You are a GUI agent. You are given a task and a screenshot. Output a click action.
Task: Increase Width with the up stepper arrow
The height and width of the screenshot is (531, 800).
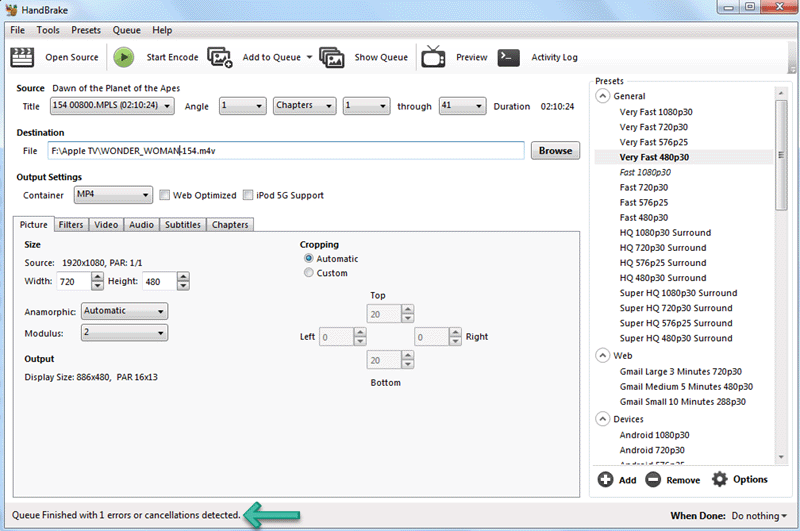pos(97,277)
